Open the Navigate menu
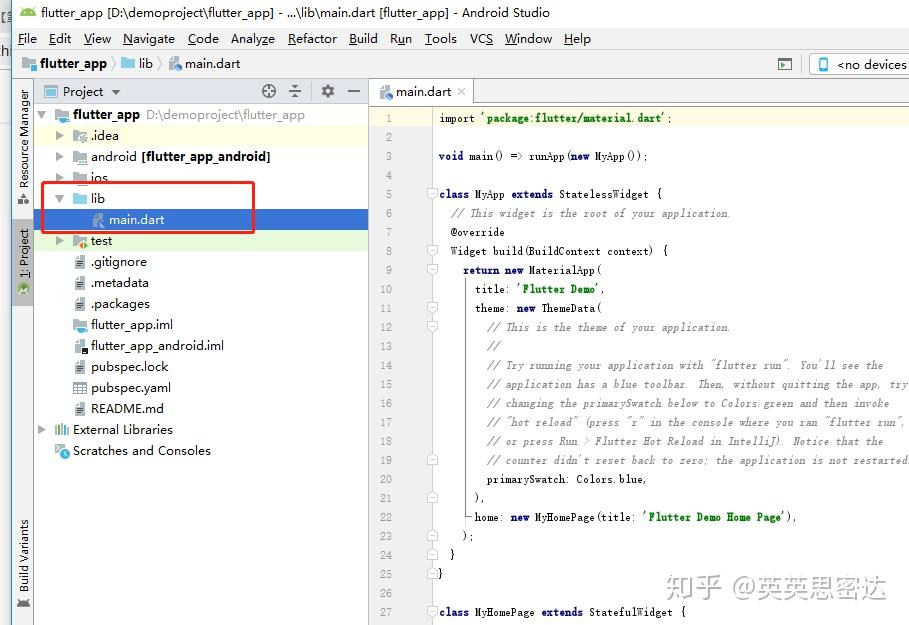Image resolution: width=909 pixels, height=625 pixels. pos(149,39)
